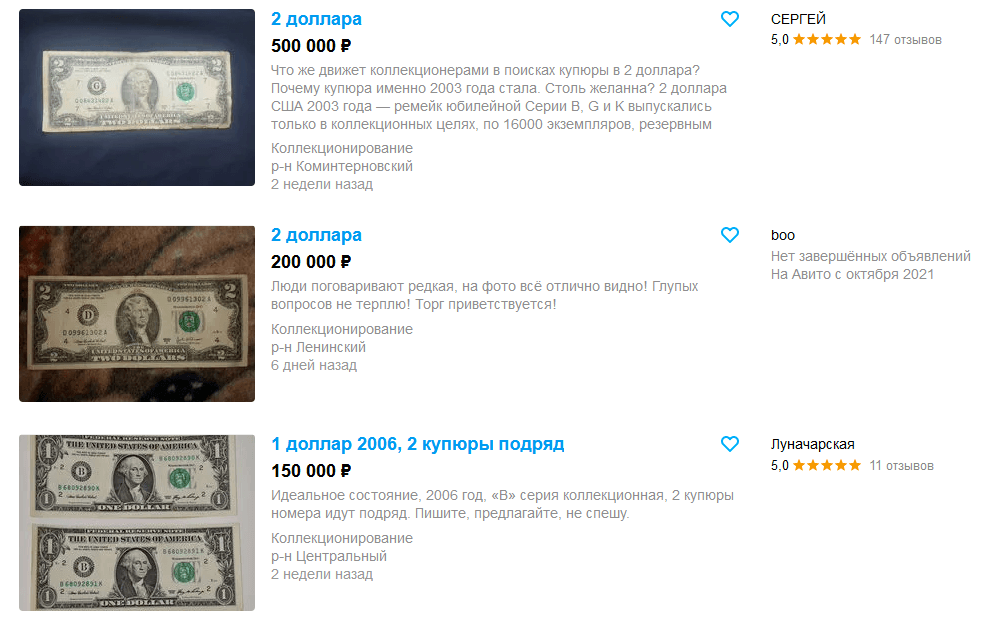Select the 150 000 ₽ price
The width and height of the screenshot is (1000, 625).
pyautogui.click(x=311, y=471)
